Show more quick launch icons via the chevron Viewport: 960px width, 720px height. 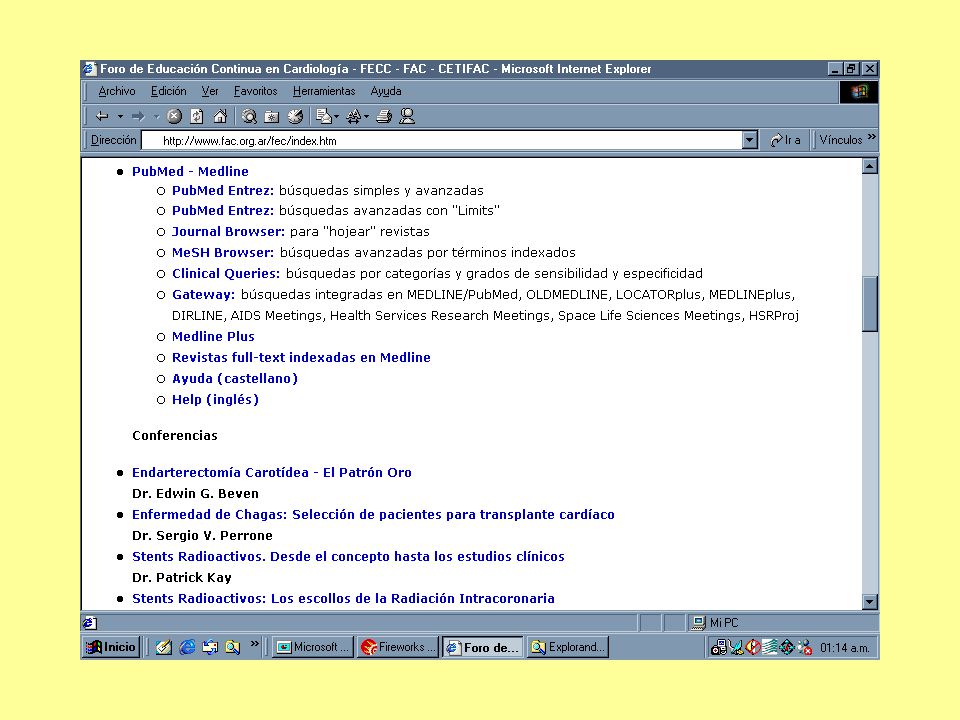pos(255,643)
